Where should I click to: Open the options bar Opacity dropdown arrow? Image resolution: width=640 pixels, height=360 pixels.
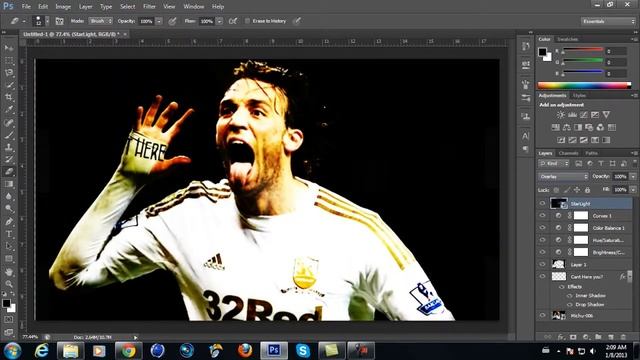coord(159,21)
